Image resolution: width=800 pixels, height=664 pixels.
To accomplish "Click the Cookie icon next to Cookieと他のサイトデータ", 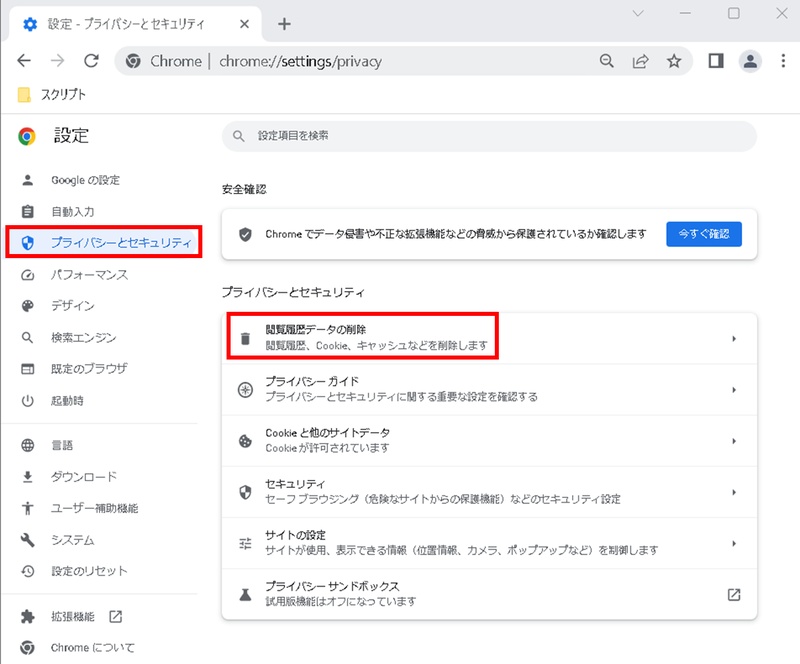I will tap(245, 440).
